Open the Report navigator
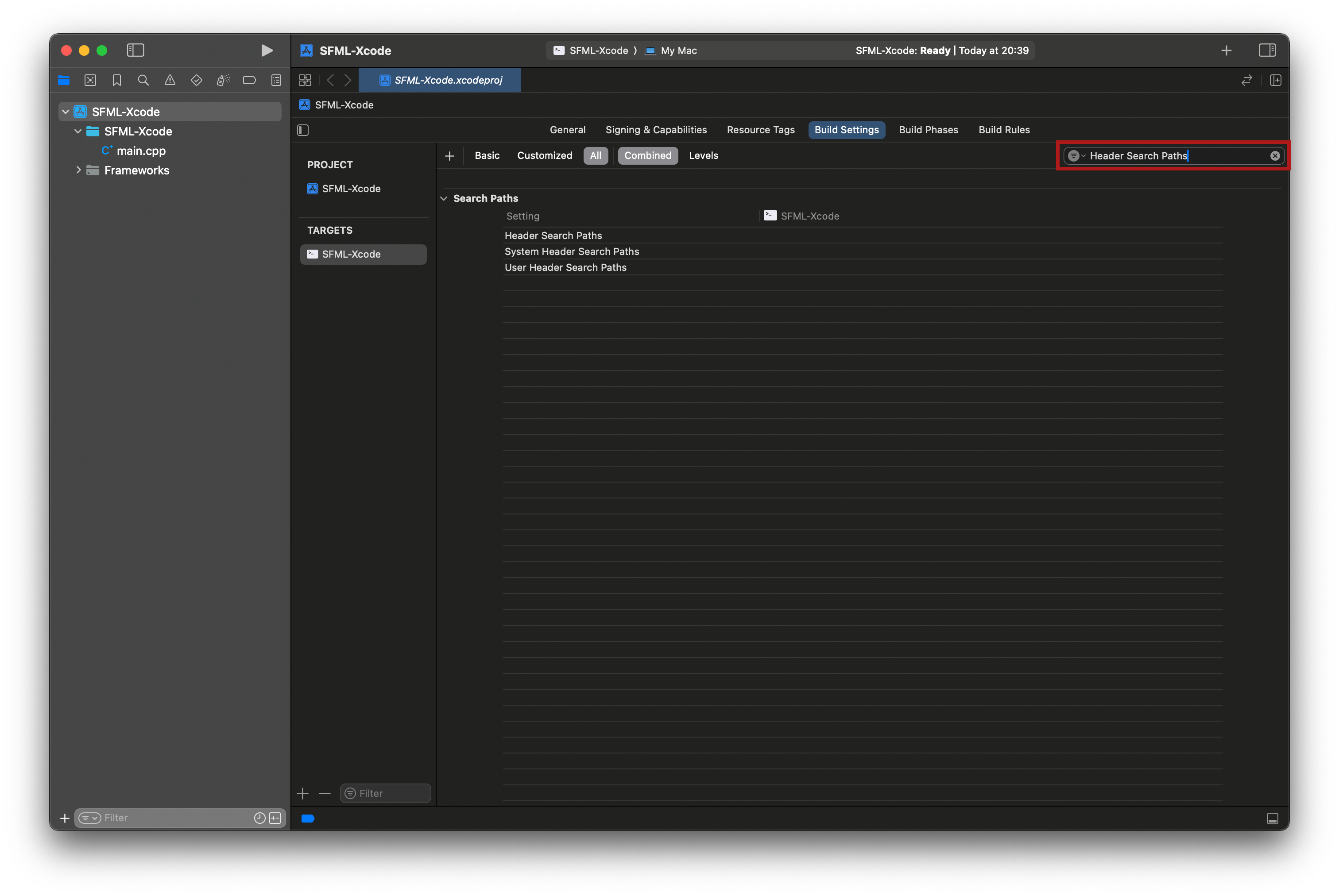Image resolution: width=1339 pixels, height=896 pixels. [276, 81]
